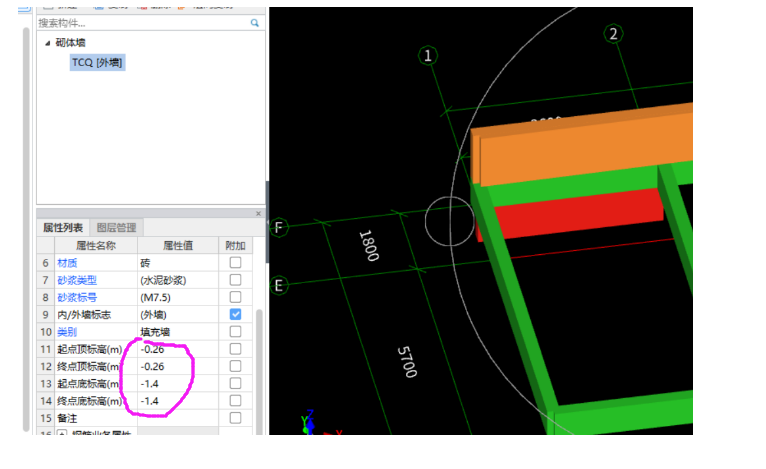This screenshot has width=766, height=469.
Task: Click row number 9 in property list
Action: click(45, 315)
